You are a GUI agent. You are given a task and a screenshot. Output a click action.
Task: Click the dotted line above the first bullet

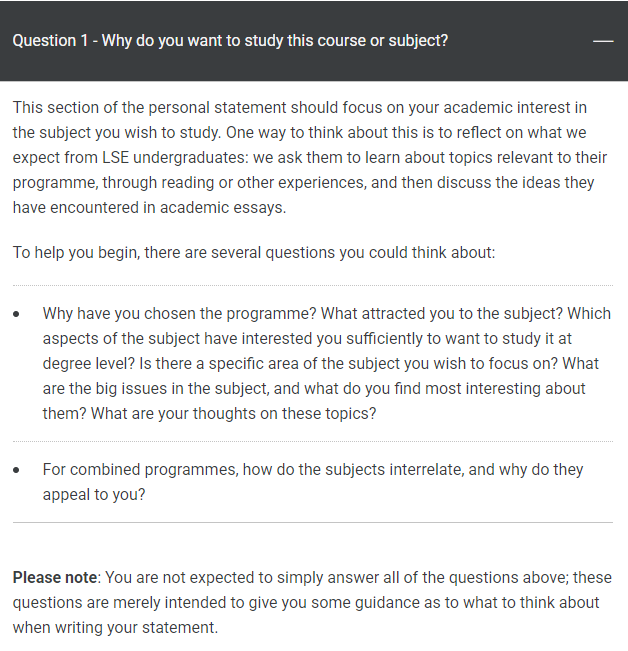312,286
